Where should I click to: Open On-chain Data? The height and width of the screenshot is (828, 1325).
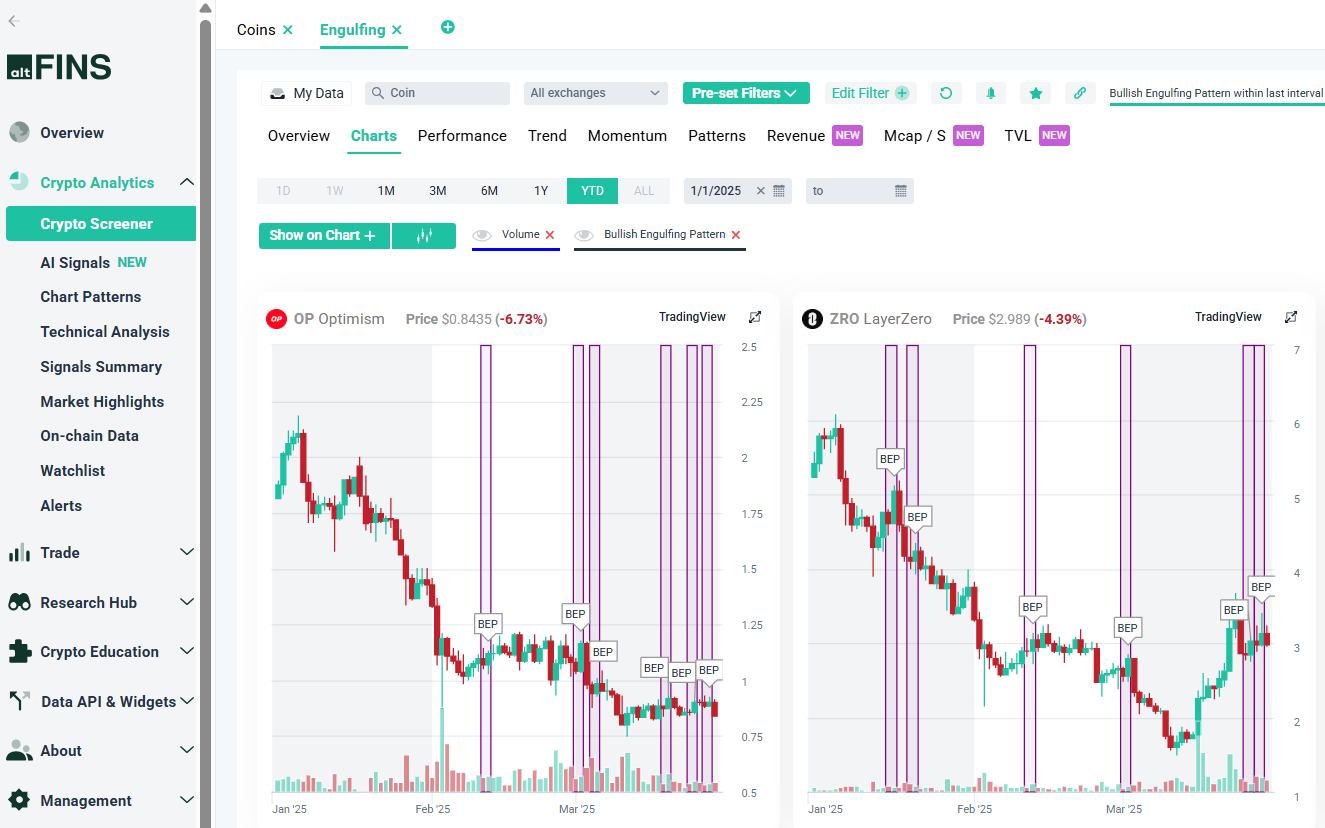90,436
